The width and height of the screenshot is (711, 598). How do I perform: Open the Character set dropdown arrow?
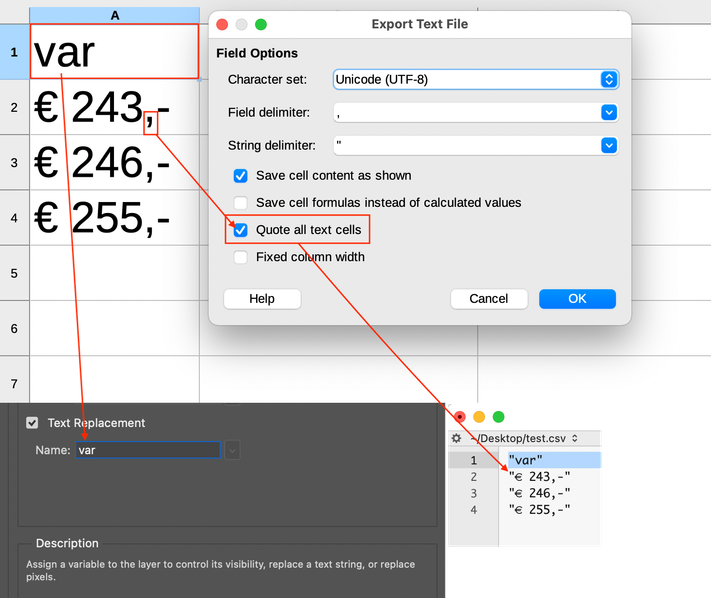click(609, 79)
